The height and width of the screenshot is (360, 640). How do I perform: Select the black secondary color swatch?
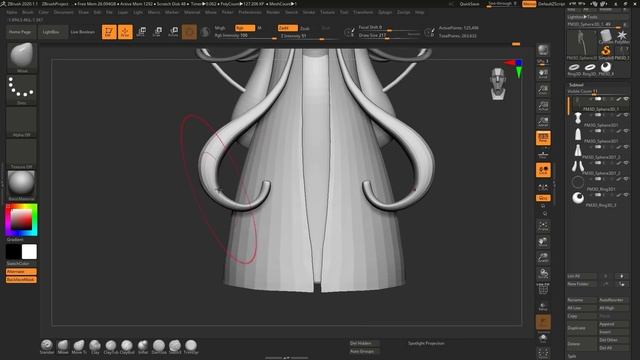coord(13,252)
